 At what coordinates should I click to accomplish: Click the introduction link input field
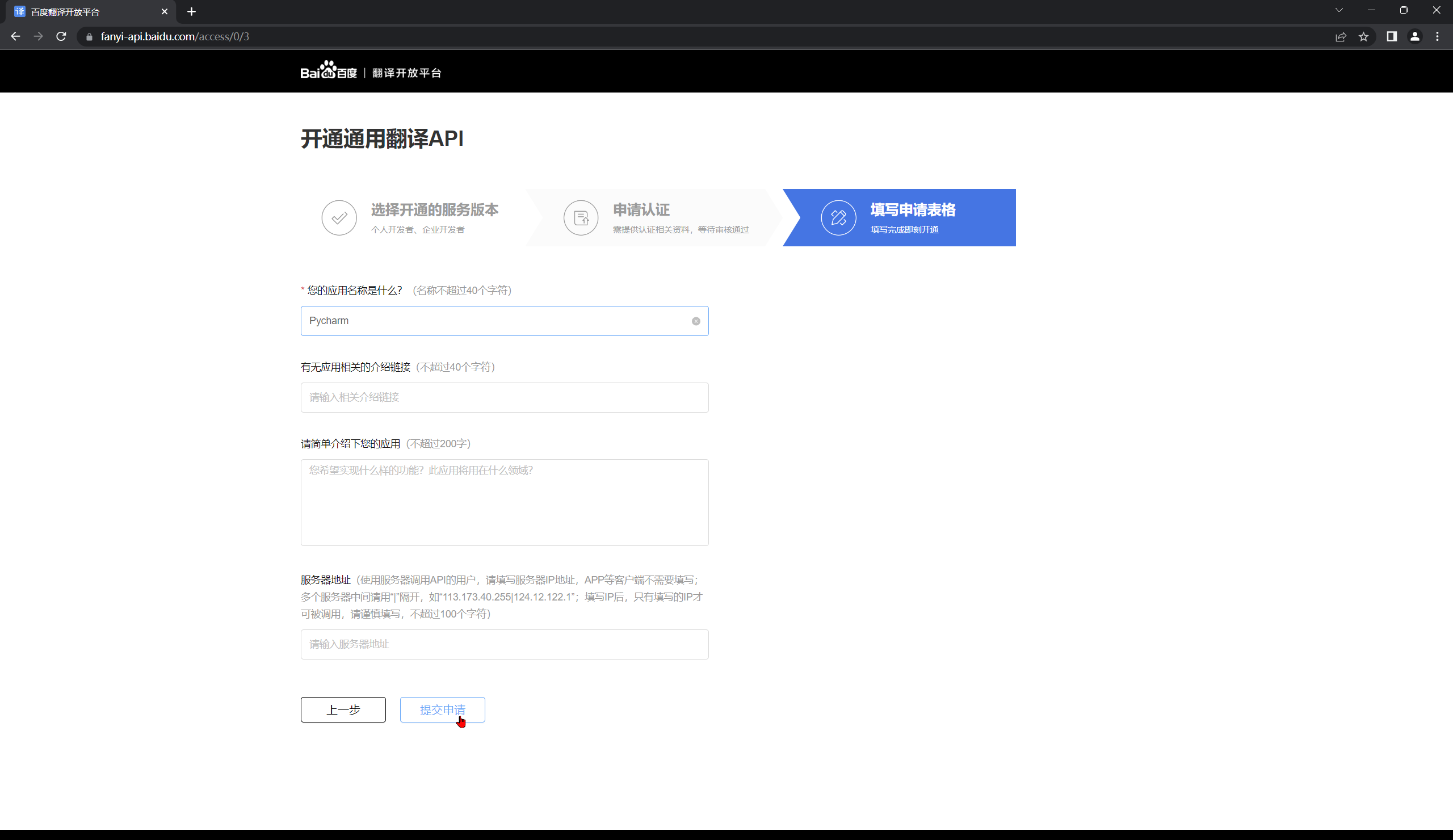[x=505, y=397]
